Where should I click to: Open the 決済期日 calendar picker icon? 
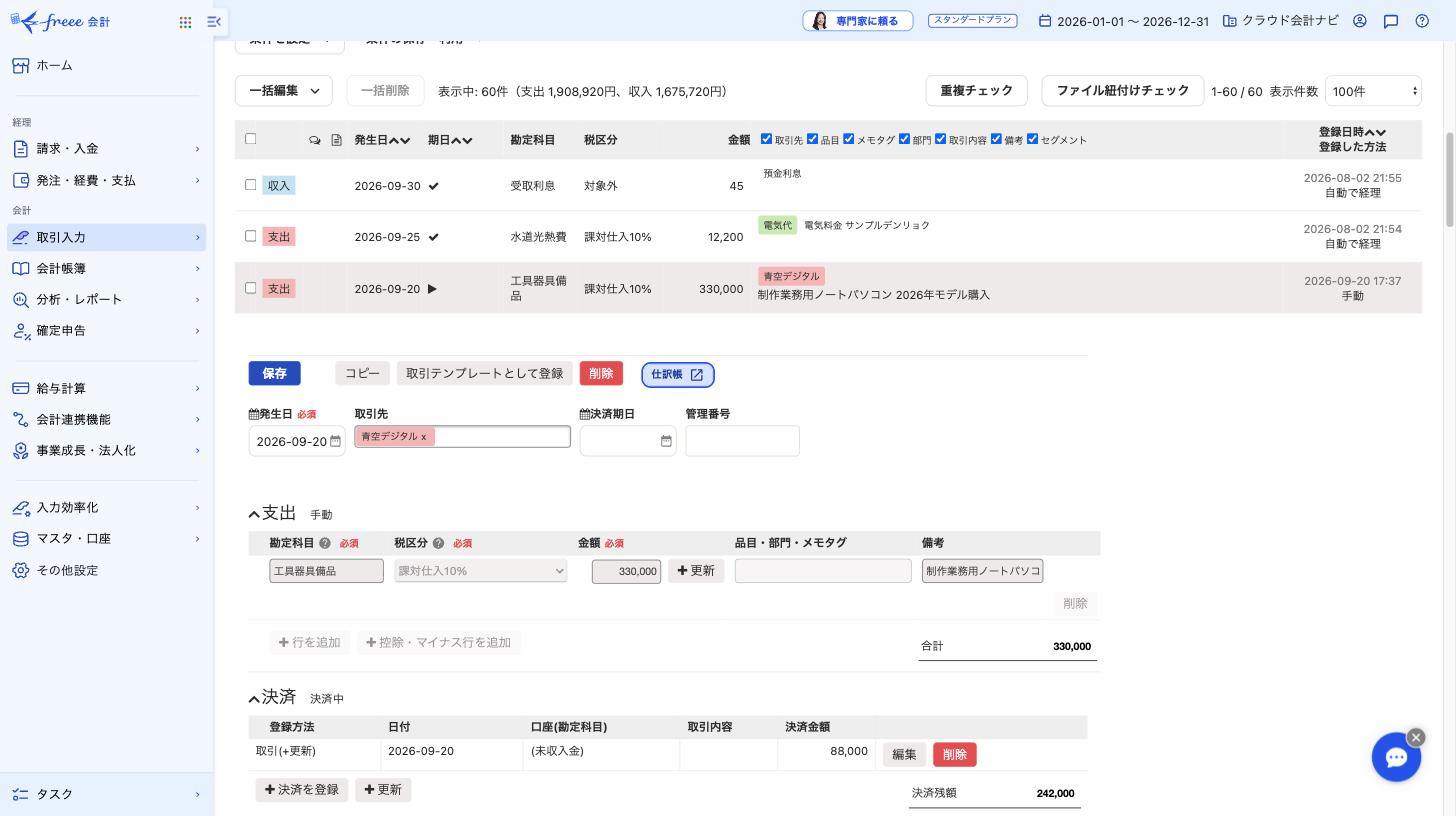click(666, 441)
